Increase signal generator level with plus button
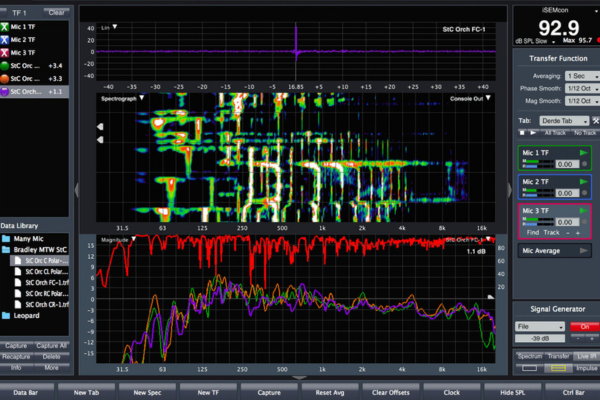The height and width of the screenshot is (400, 600). point(592,338)
